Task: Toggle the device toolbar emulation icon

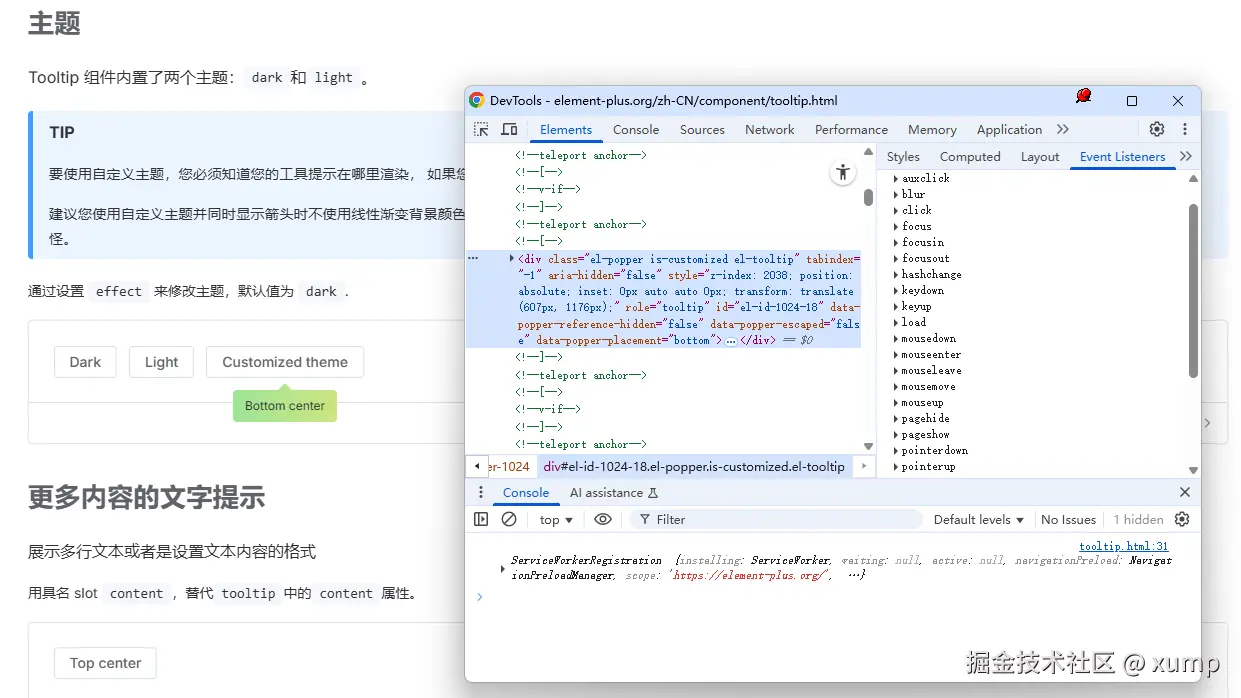Action: [509, 130]
